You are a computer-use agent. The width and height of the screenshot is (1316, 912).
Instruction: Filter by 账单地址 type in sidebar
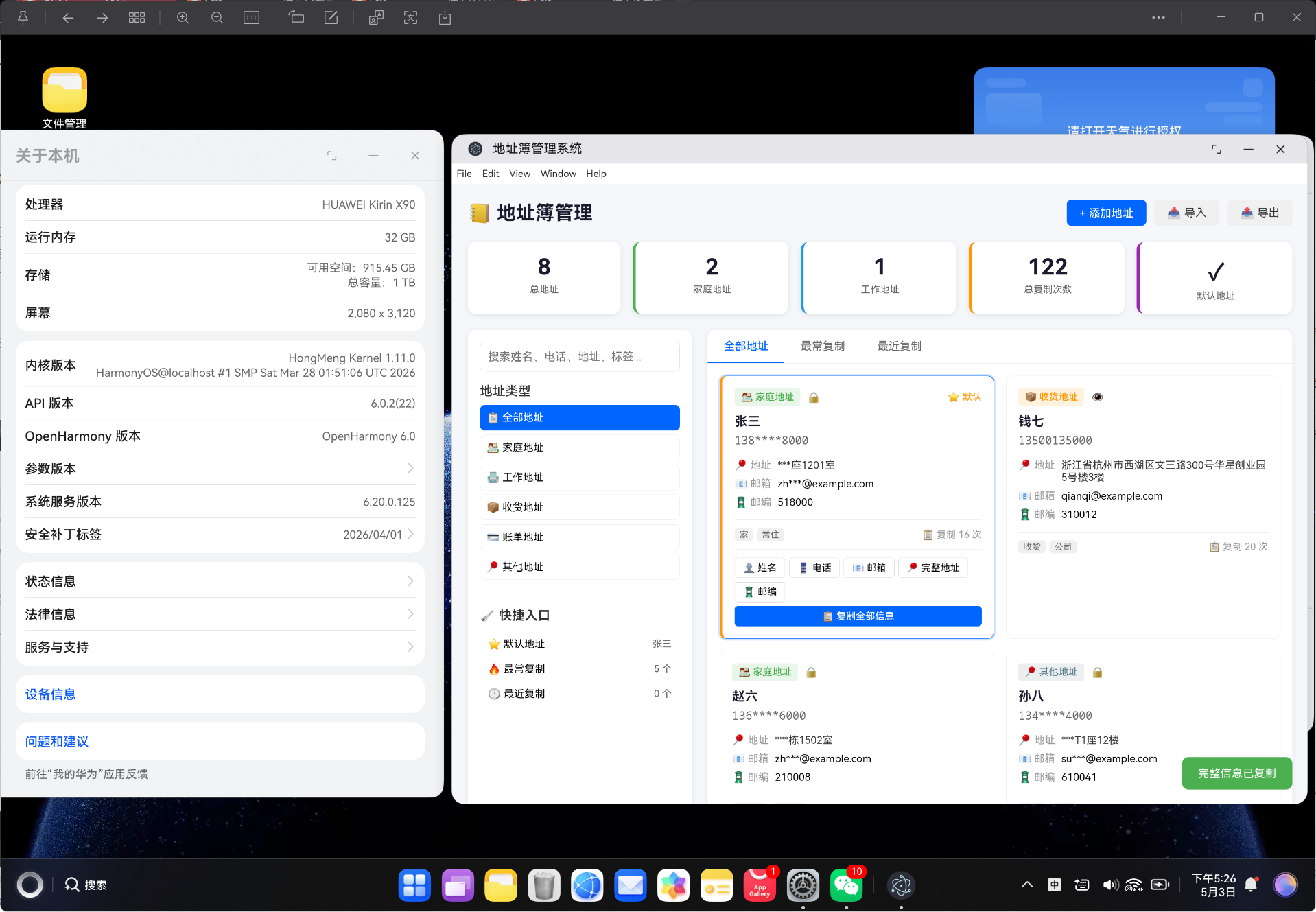580,537
